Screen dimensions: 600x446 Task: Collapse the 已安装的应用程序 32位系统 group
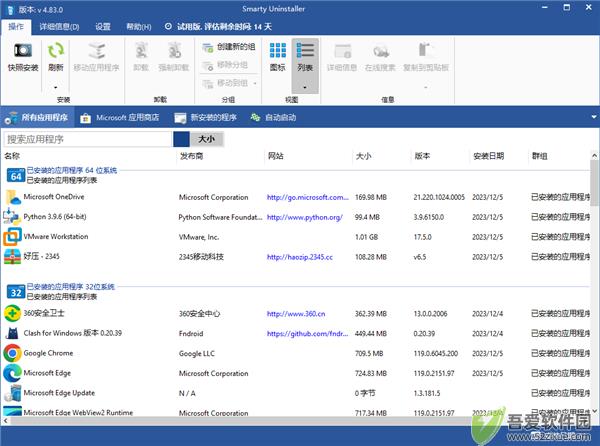70,287
